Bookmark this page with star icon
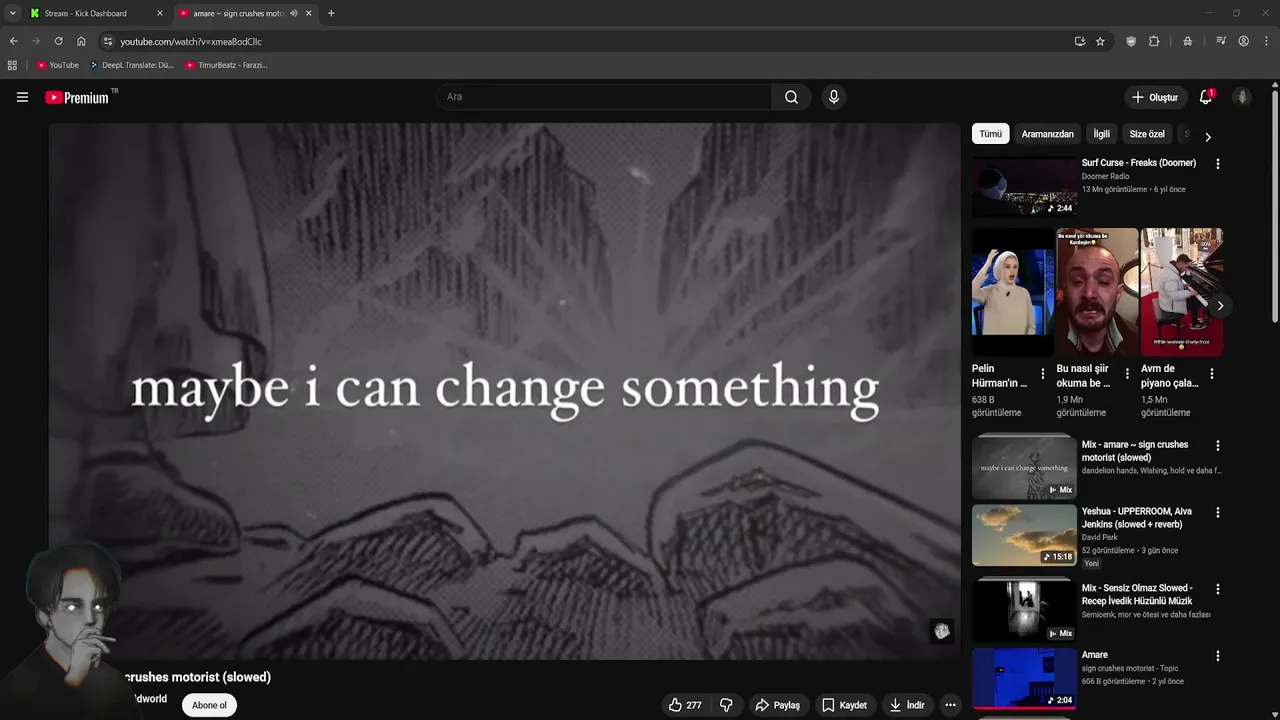The width and height of the screenshot is (1280, 720). click(x=1100, y=41)
